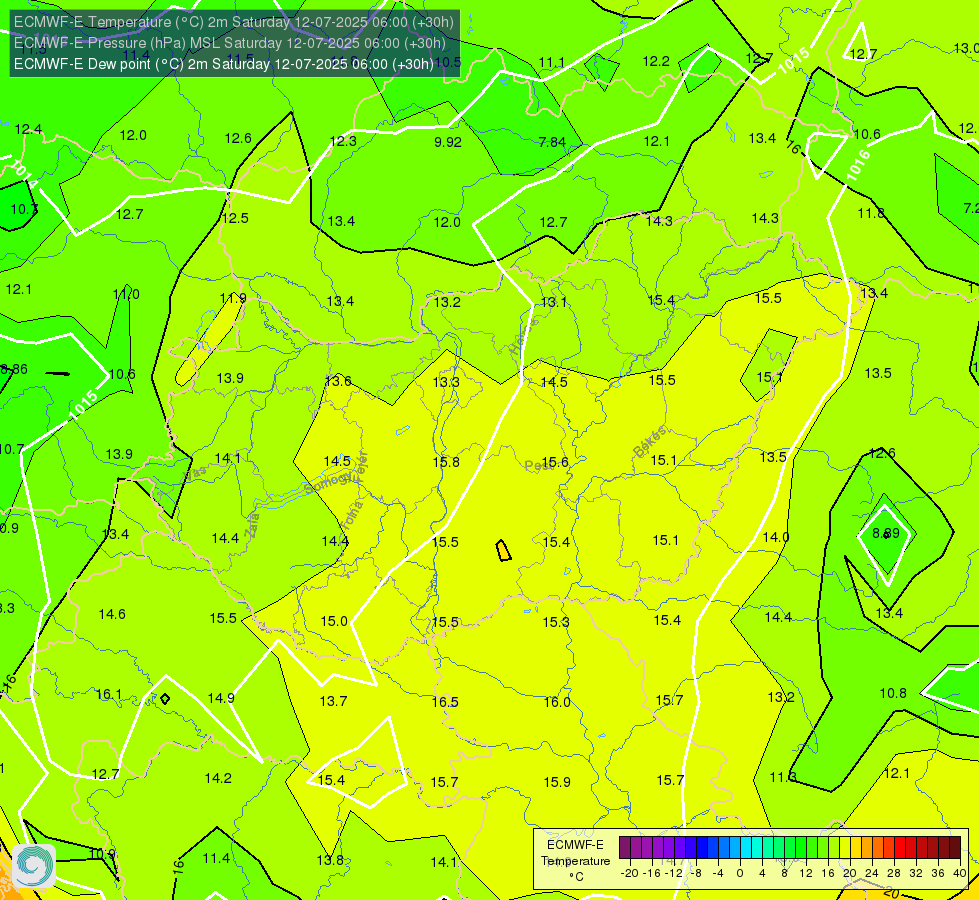Viewport: 979px width, 900px height.
Task: Click the 12.3 temperature value
Action: coord(343,142)
